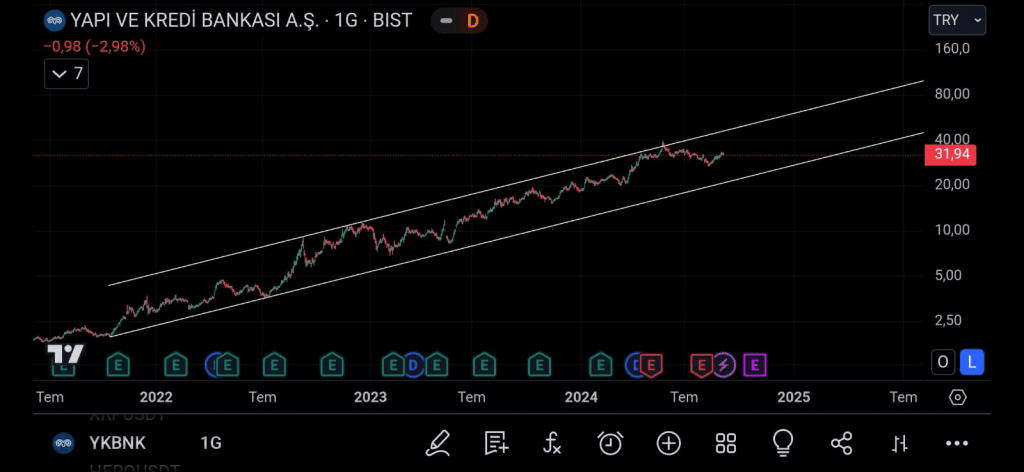Toggle the L logarithmic scale button
Viewport: 1024px width, 472px height.
(x=972, y=362)
